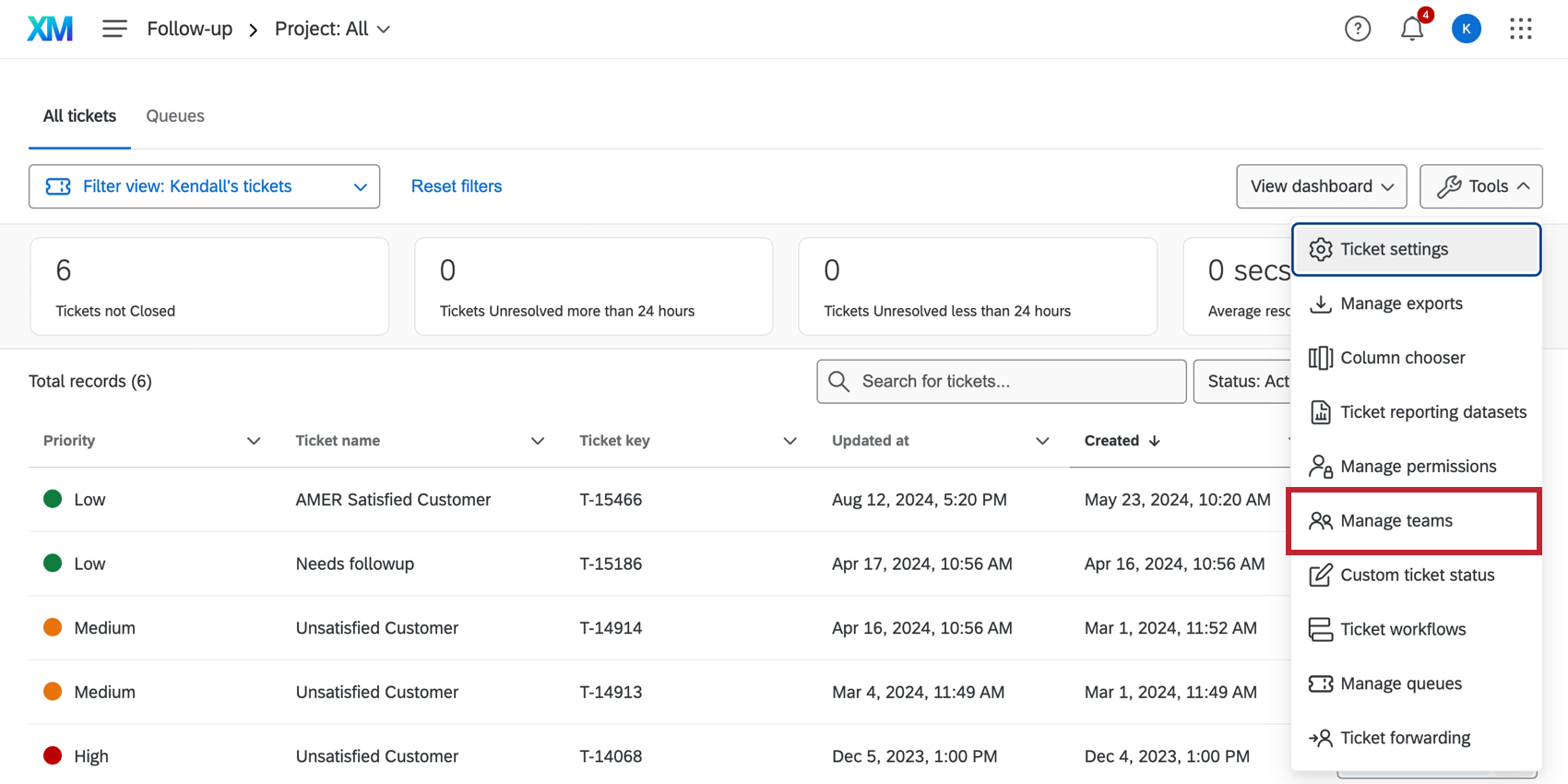This screenshot has width=1568, height=784.
Task: Sort by Created column arrow
Action: click(x=1154, y=441)
